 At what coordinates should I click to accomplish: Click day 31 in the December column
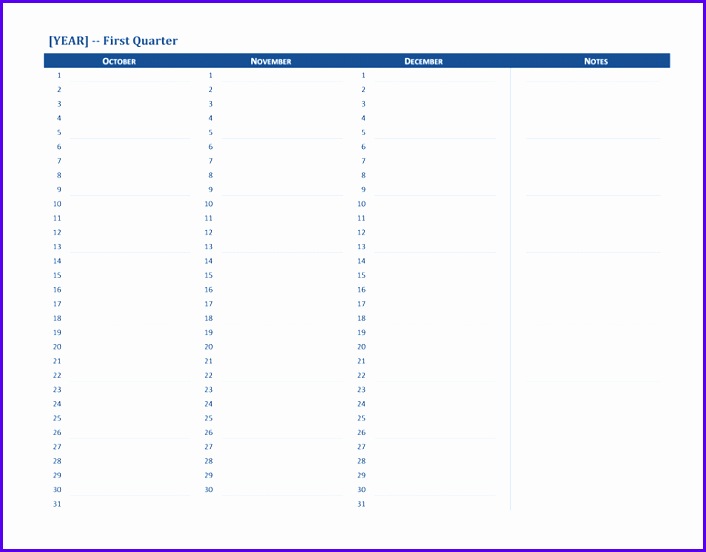click(361, 504)
